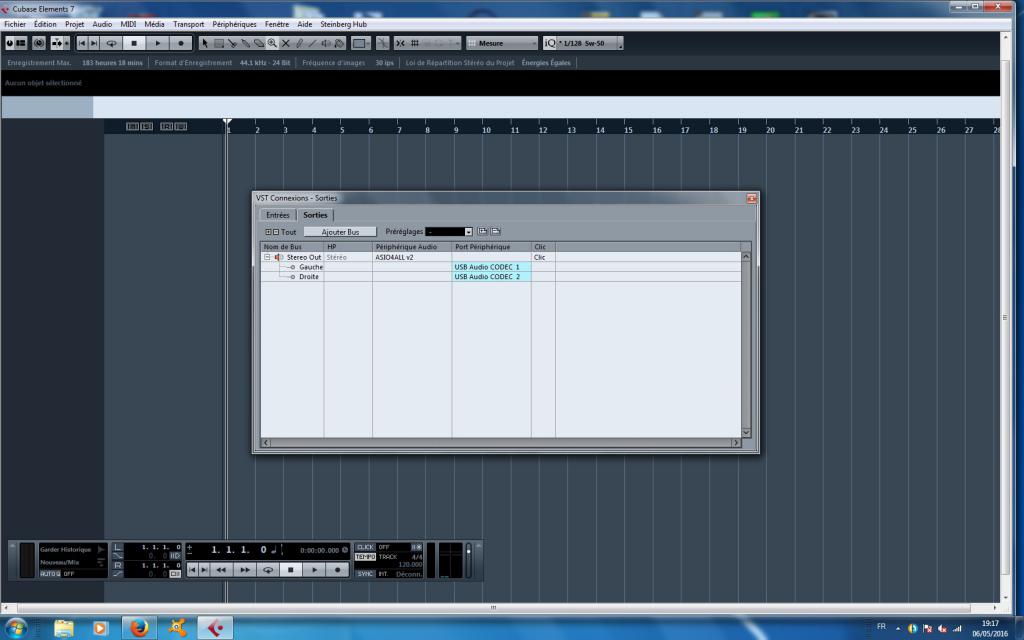The width and height of the screenshot is (1024, 640).
Task: Click the delete preset icon beside Préréglages
Action: [496, 231]
